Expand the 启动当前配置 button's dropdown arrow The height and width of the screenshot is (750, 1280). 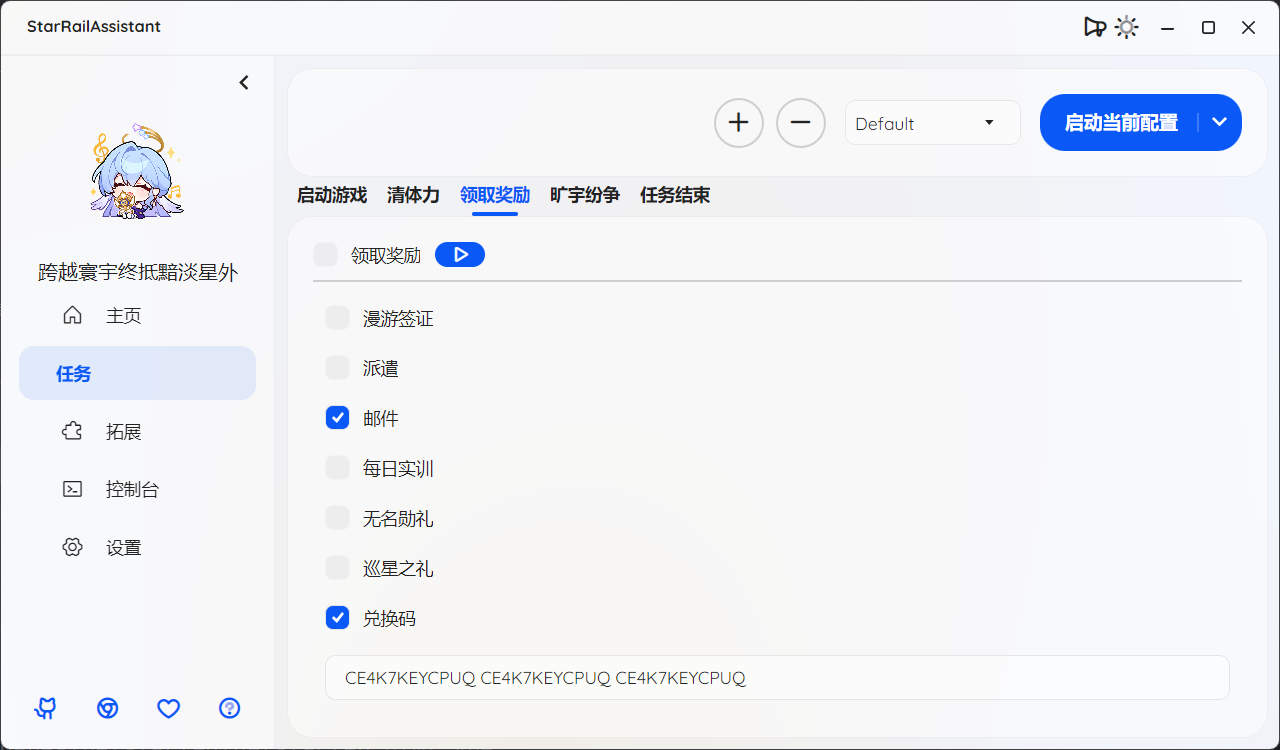click(1219, 122)
